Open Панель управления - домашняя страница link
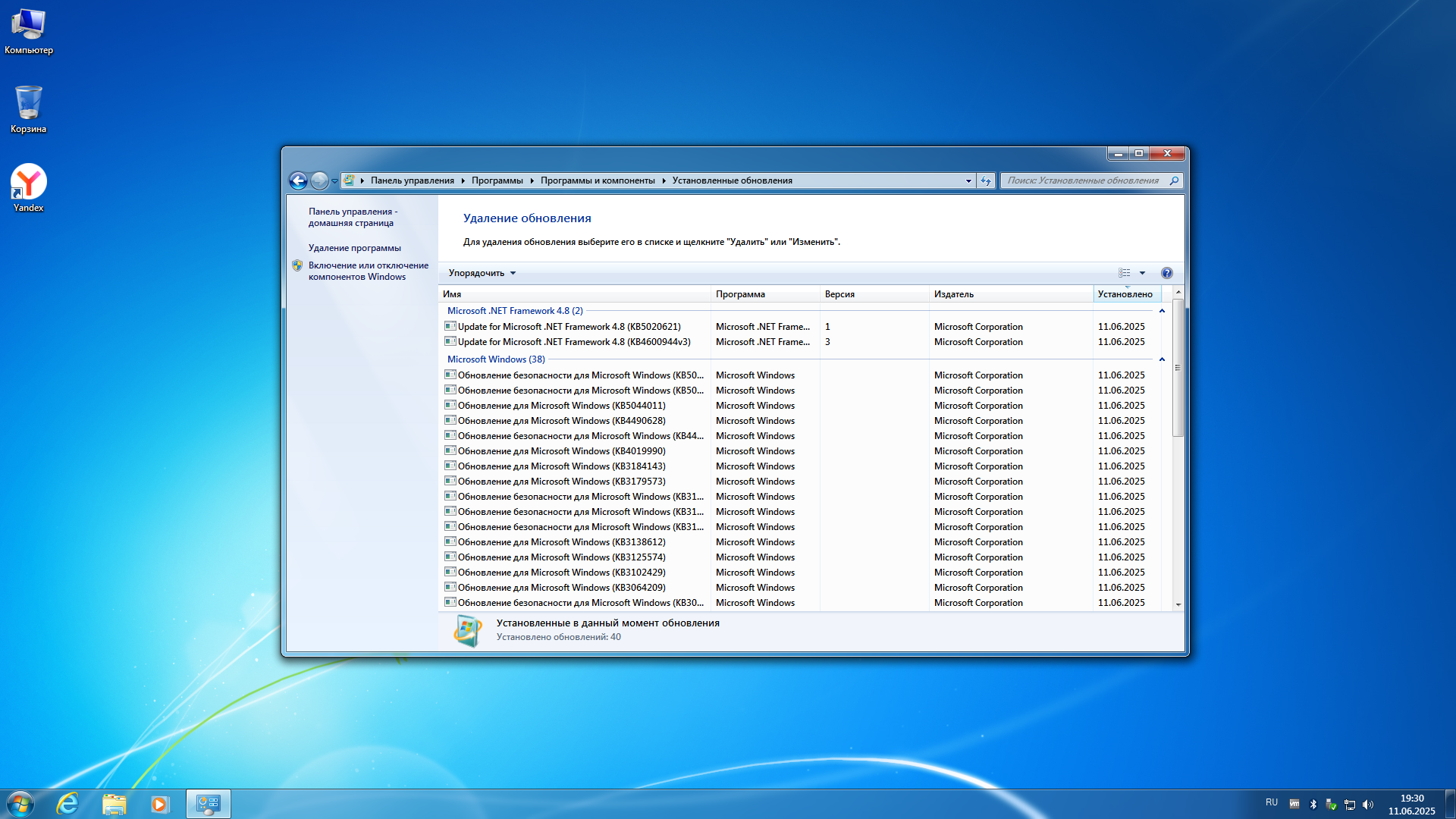Viewport: 1456px width, 819px height. pyautogui.click(x=353, y=217)
